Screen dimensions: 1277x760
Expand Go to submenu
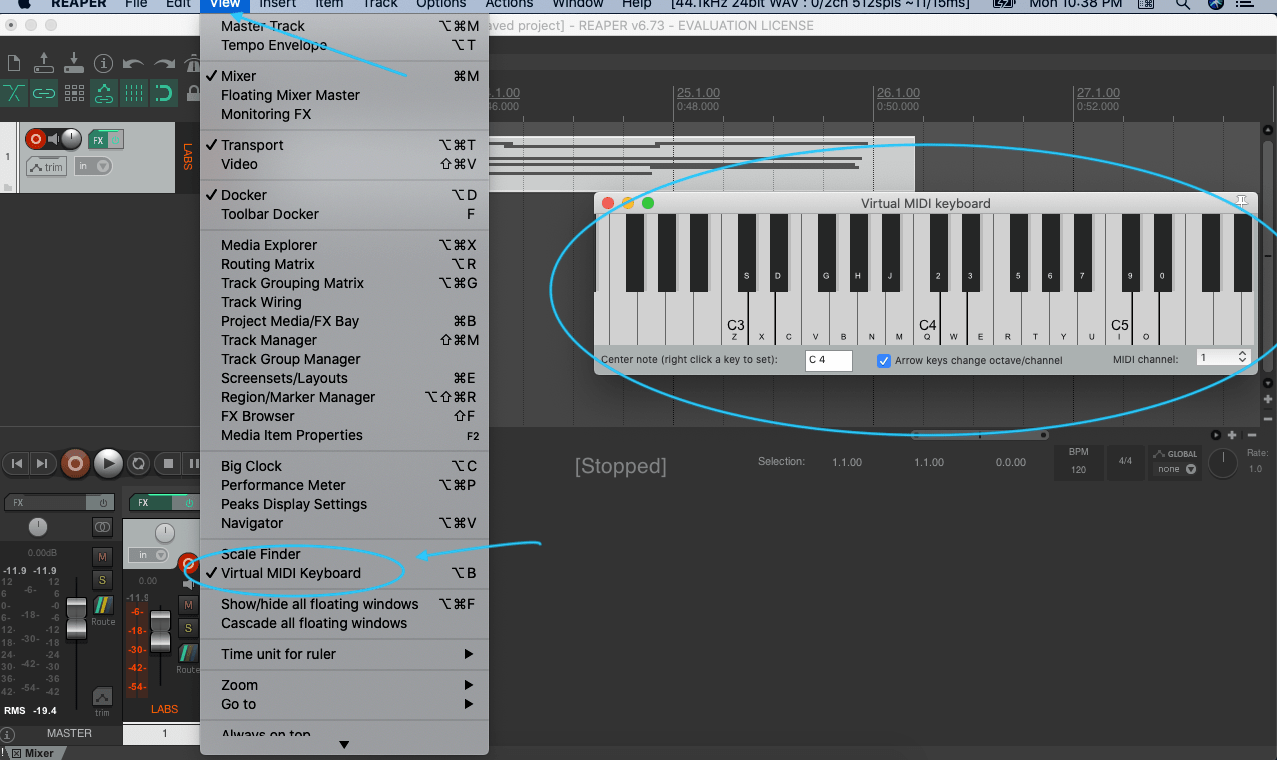(344, 704)
